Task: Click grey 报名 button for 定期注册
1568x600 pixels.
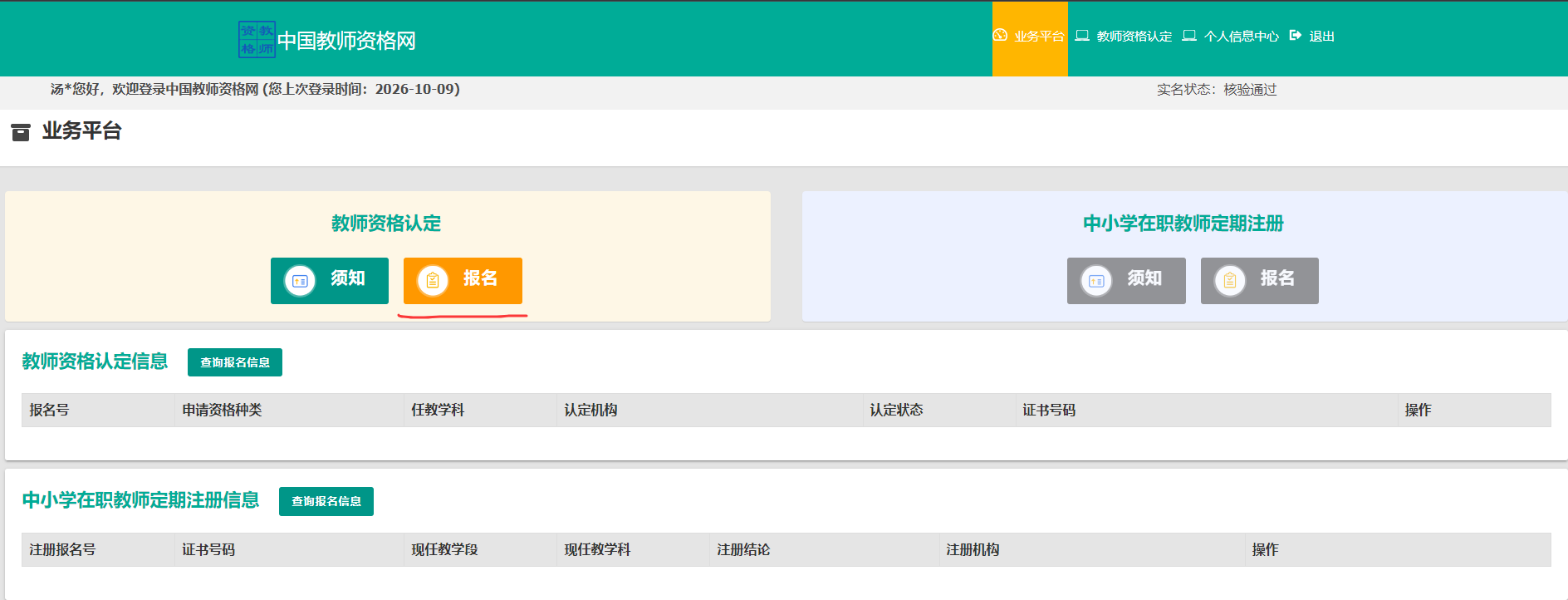Action: tap(1260, 281)
